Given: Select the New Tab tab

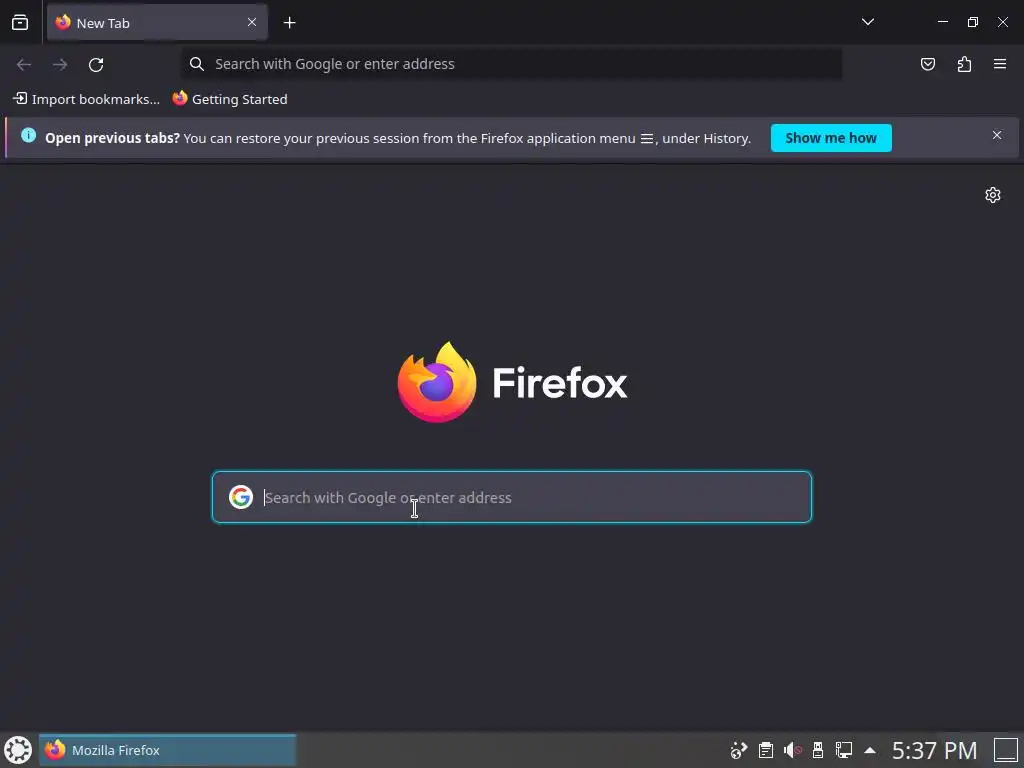Looking at the screenshot, I should [157, 23].
